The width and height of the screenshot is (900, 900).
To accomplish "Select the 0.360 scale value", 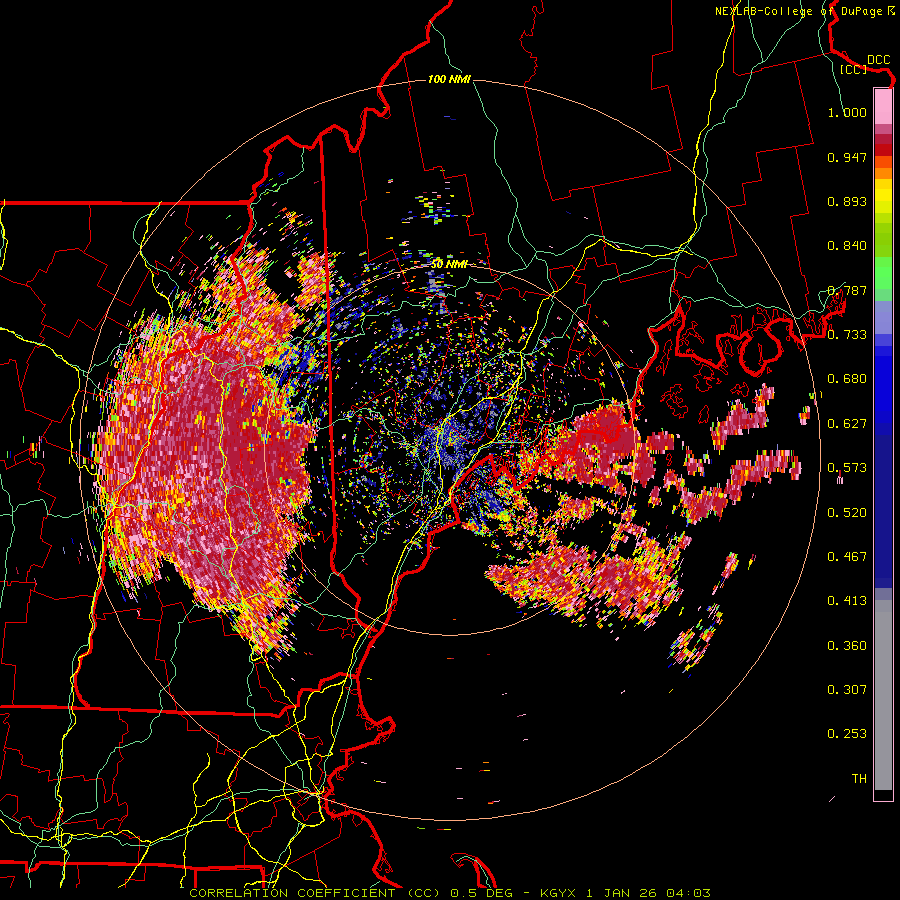I will click(x=847, y=646).
